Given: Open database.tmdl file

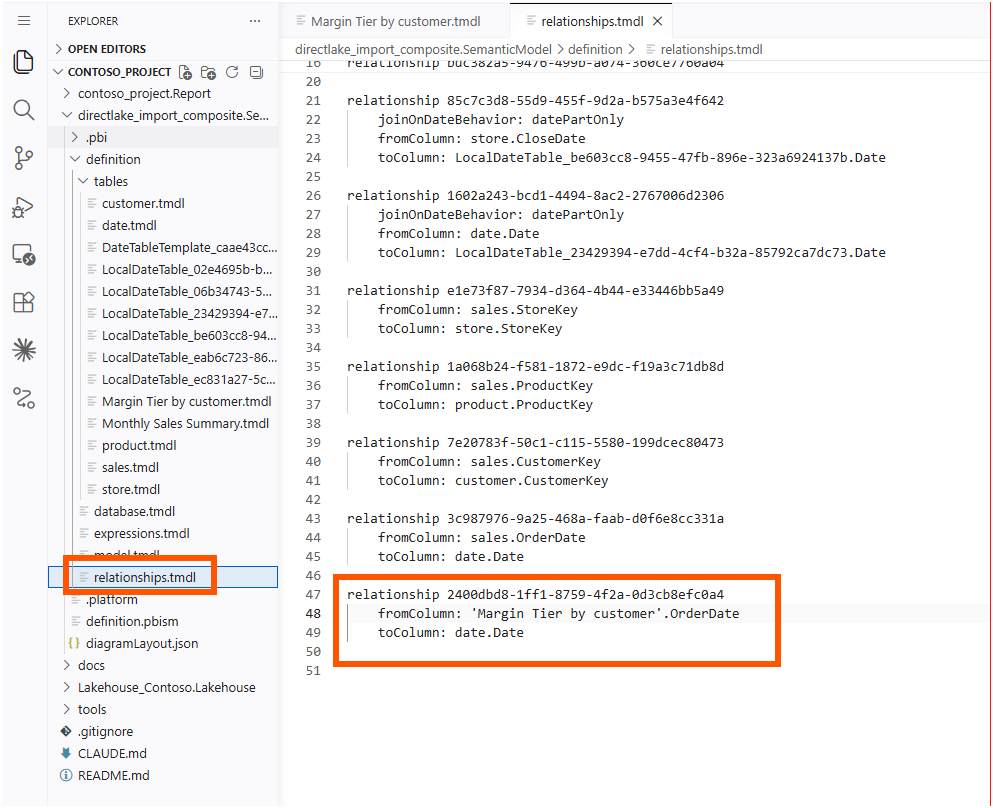Looking at the screenshot, I should [134, 512].
